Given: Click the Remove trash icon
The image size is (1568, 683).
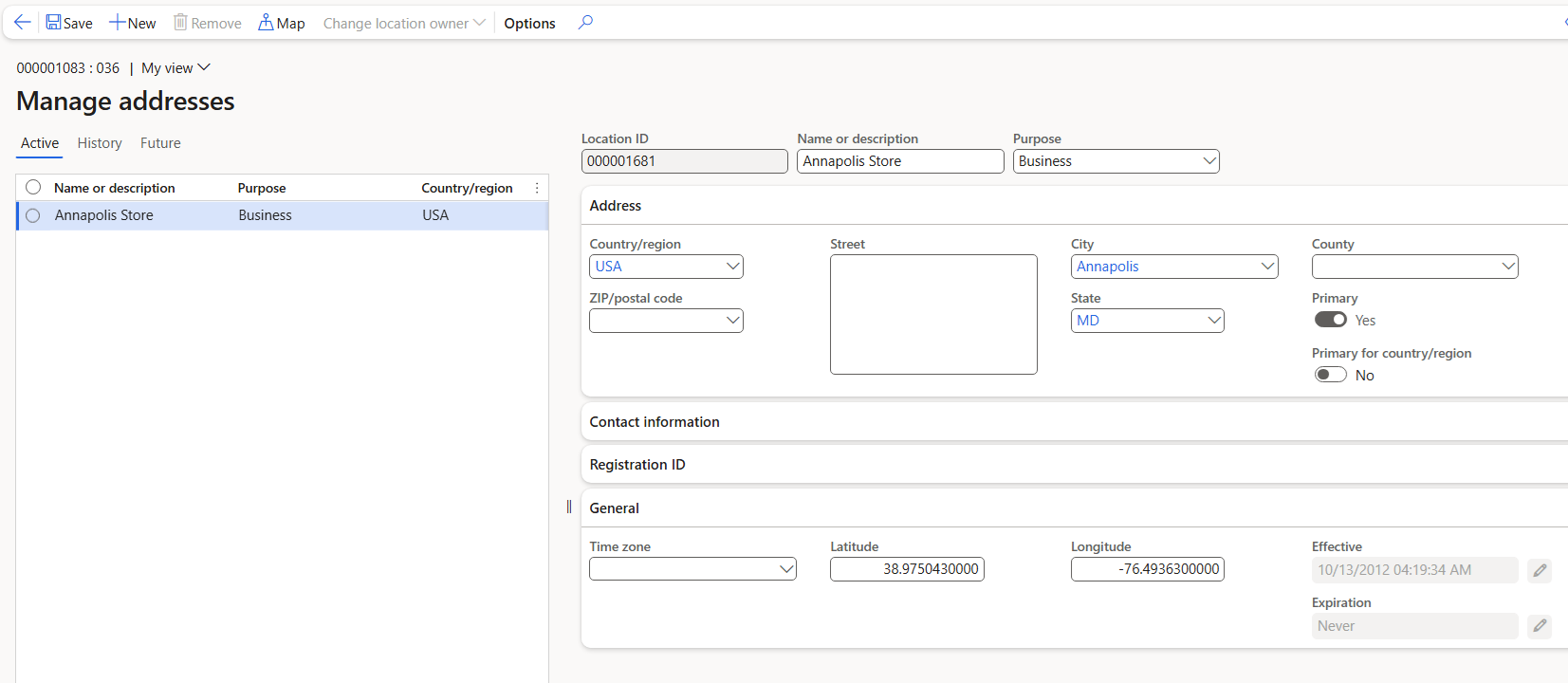Looking at the screenshot, I should point(180,22).
